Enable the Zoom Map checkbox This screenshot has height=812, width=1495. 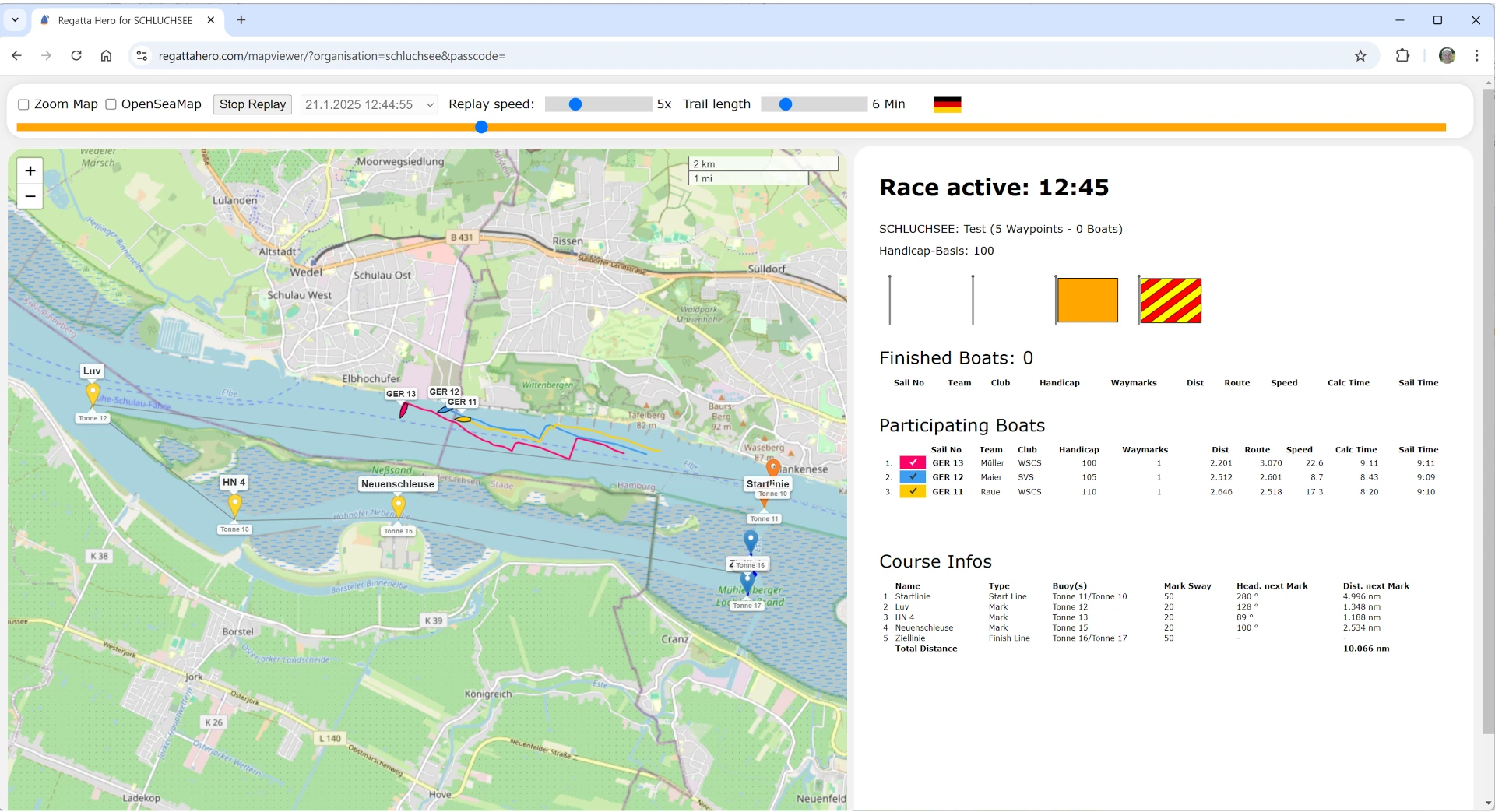coord(23,105)
